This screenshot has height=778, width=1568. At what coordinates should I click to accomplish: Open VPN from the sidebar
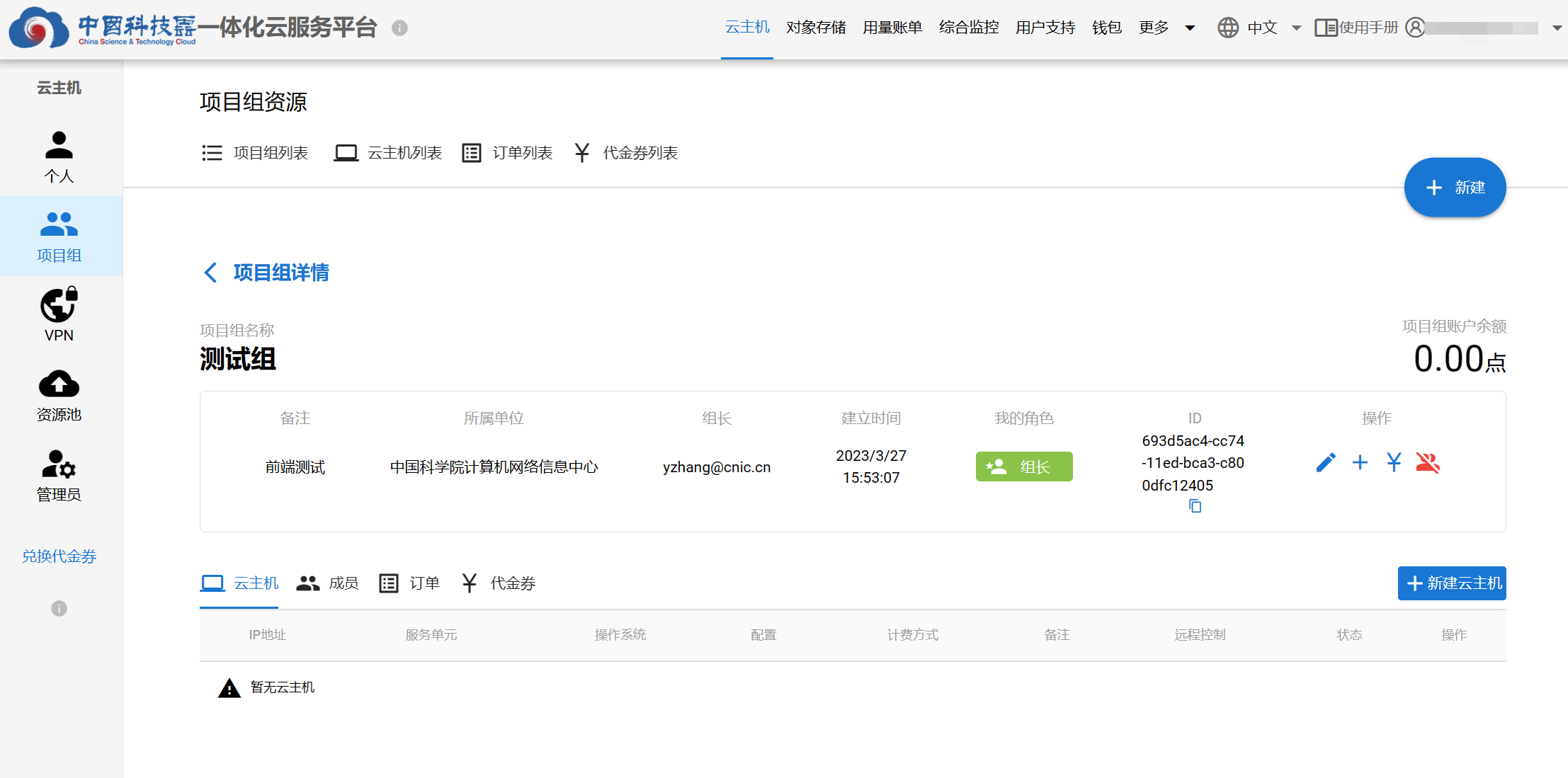59,315
